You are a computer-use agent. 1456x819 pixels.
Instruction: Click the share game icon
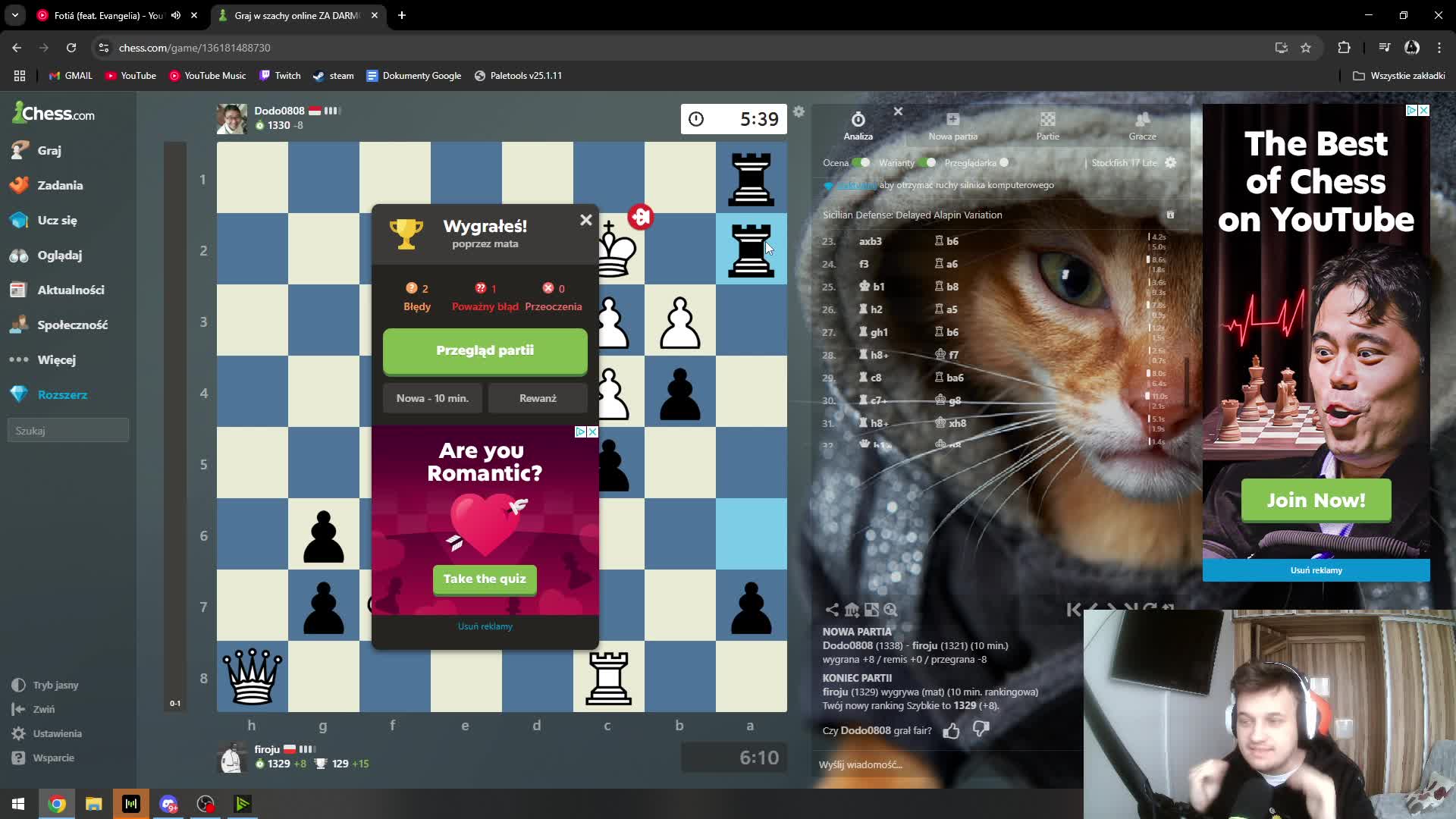tap(832, 610)
